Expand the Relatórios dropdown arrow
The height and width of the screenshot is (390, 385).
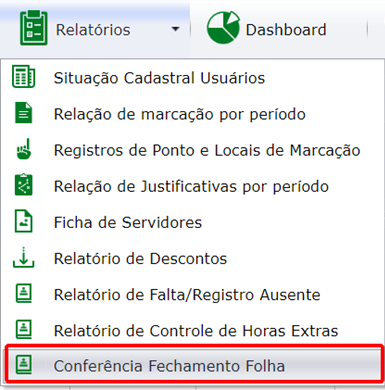coord(175,29)
